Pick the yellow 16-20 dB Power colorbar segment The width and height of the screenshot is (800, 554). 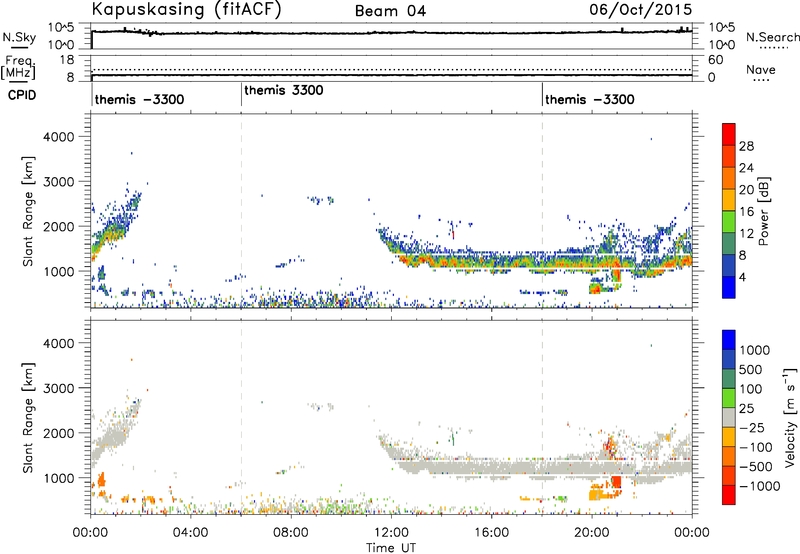coord(729,200)
